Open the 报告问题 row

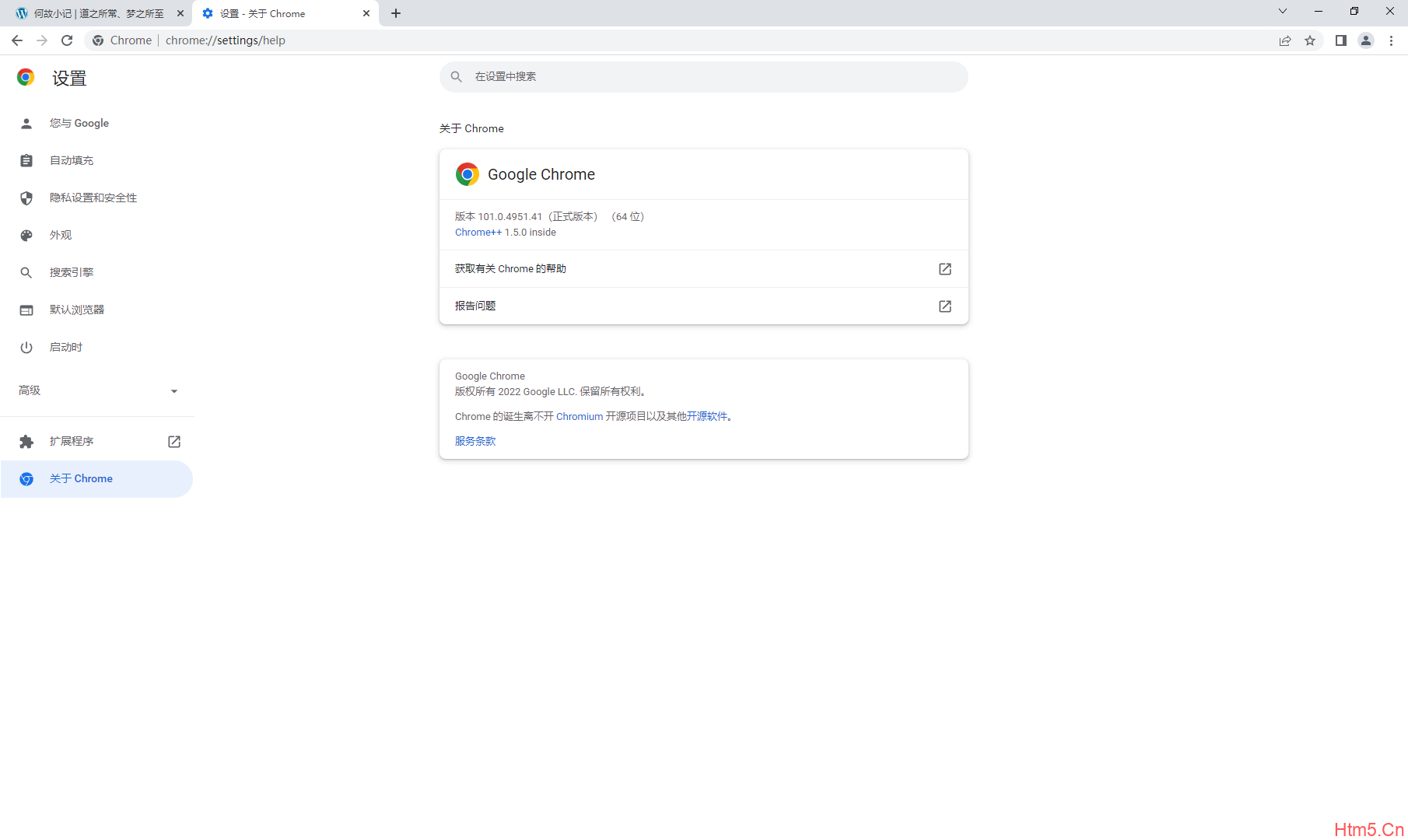tap(704, 306)
